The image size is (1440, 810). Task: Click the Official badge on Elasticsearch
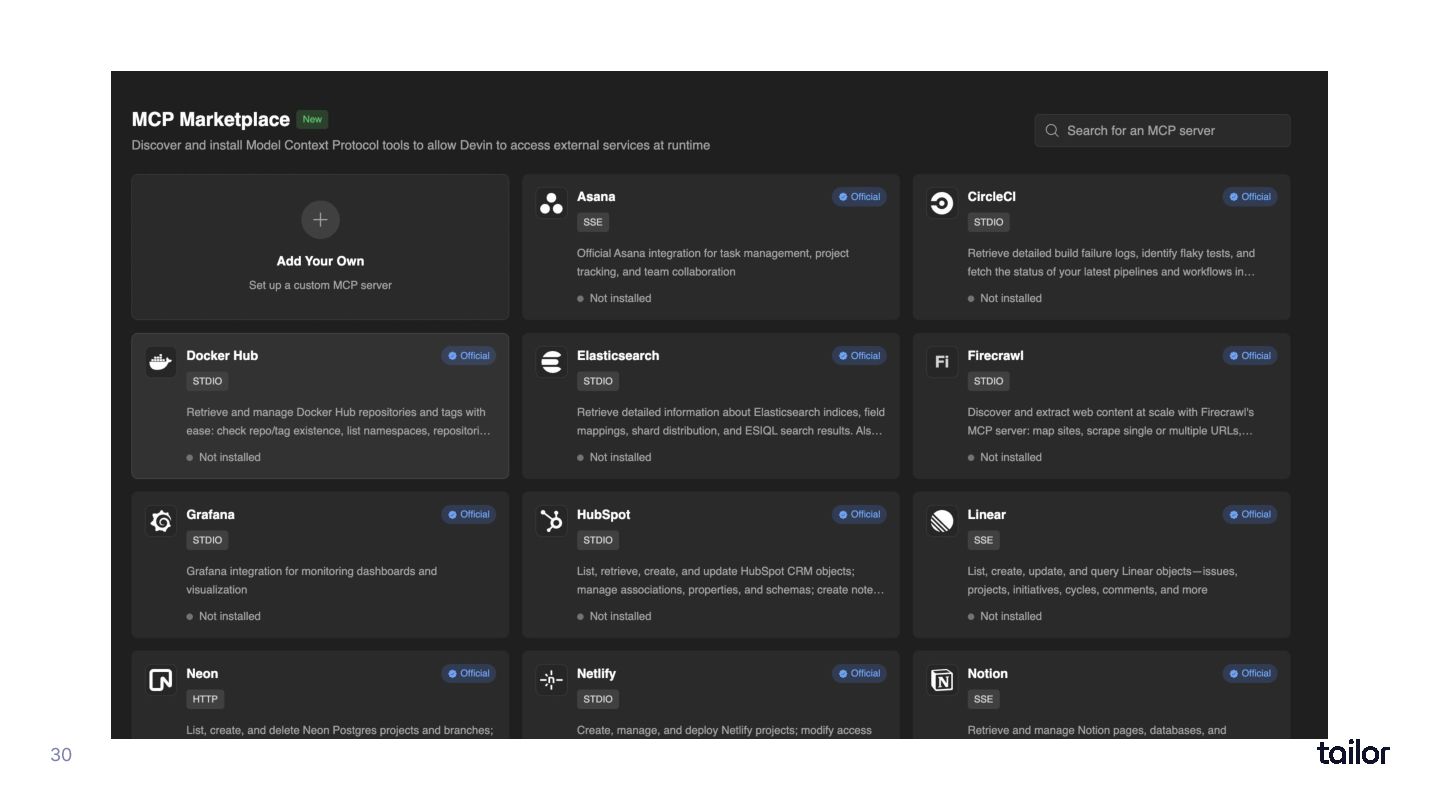click(x=859, y=356)
